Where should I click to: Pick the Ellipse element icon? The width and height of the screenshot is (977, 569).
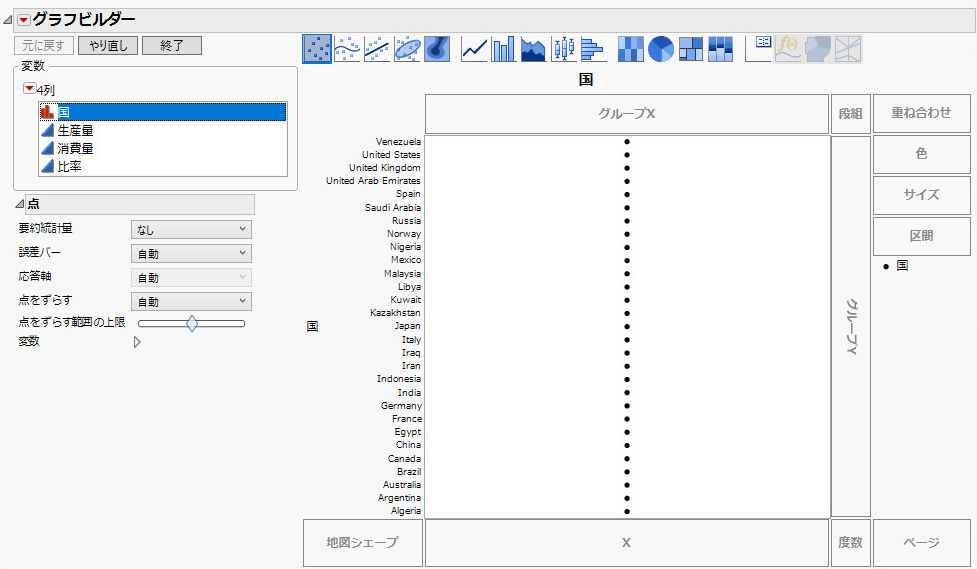(407, 48)
